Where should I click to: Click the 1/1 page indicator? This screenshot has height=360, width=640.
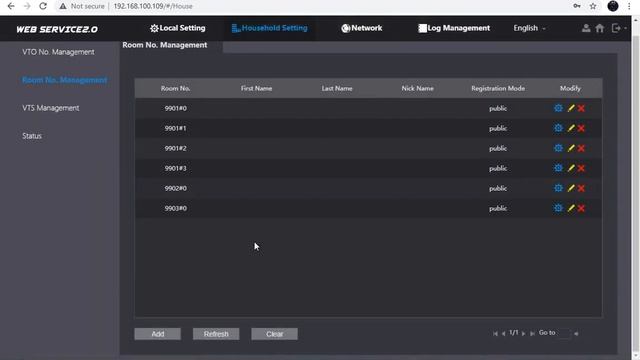point(513,333)
